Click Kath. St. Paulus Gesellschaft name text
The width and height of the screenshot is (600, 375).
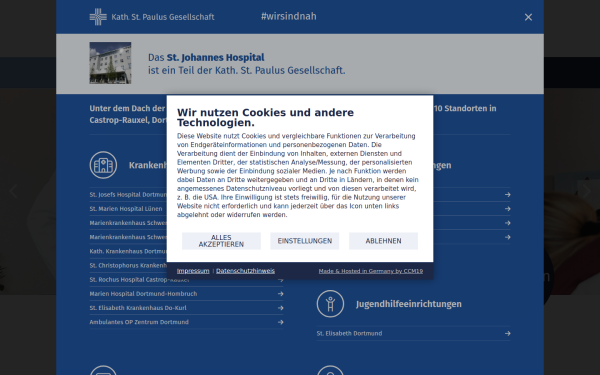163,17
